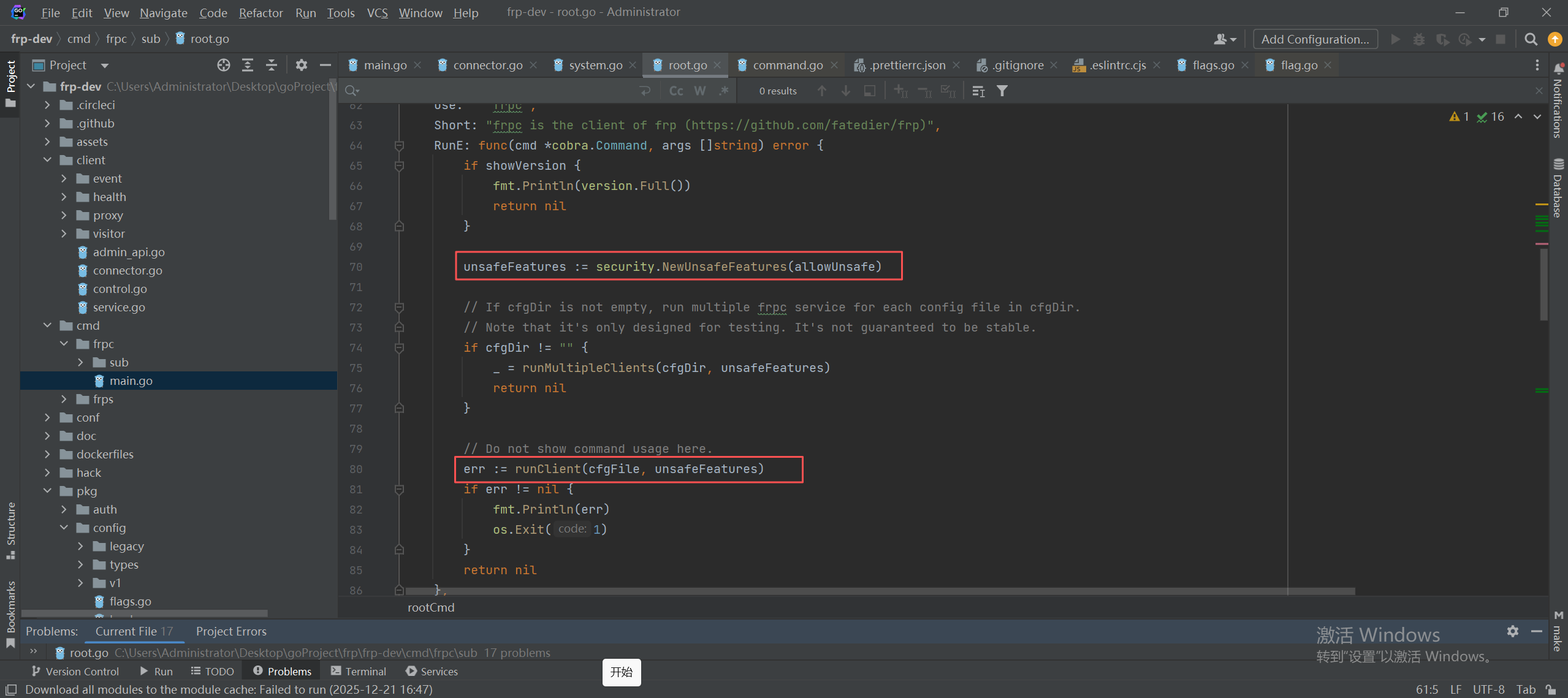Open Project panel settings gear
This screenshot has width=1568, height=698.
[301, 65]
